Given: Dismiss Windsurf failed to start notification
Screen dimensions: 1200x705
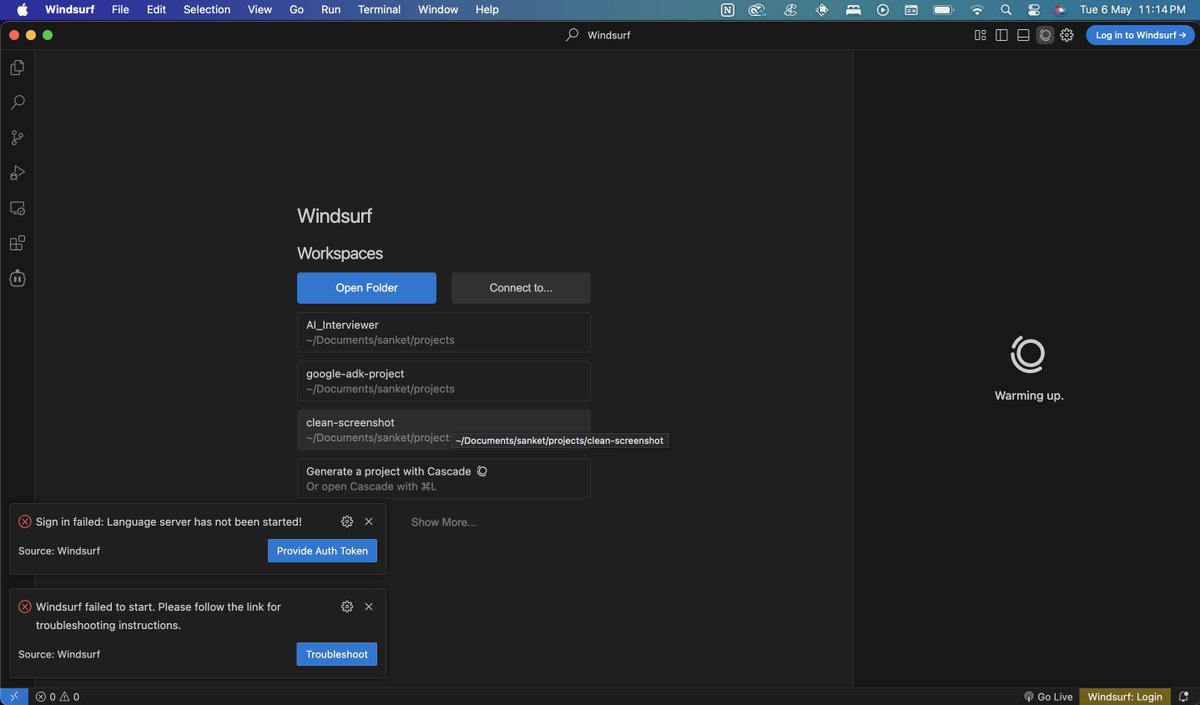Looking at the screenshot, I should pos(369,607).
